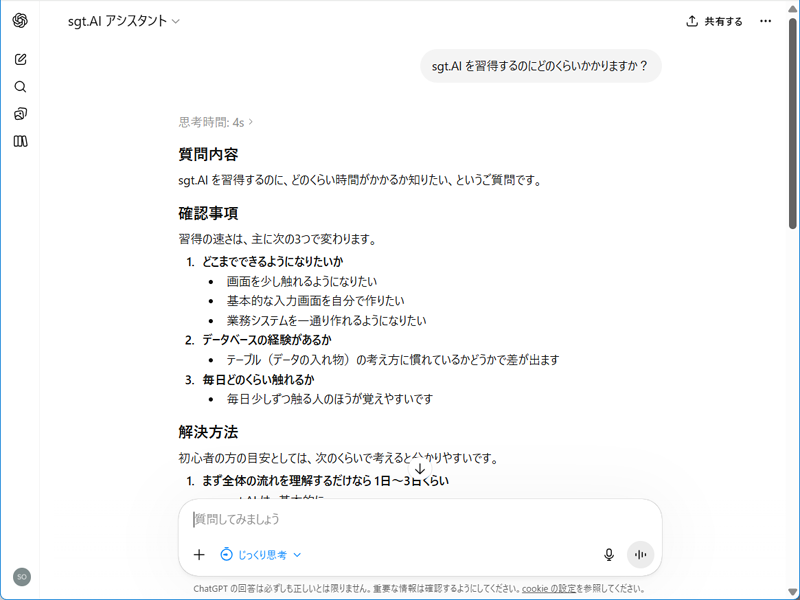The image size is (800, 600).
Task: Click the scrollbar down arrow
Action: pyautogui.click(x=792, y=592)
